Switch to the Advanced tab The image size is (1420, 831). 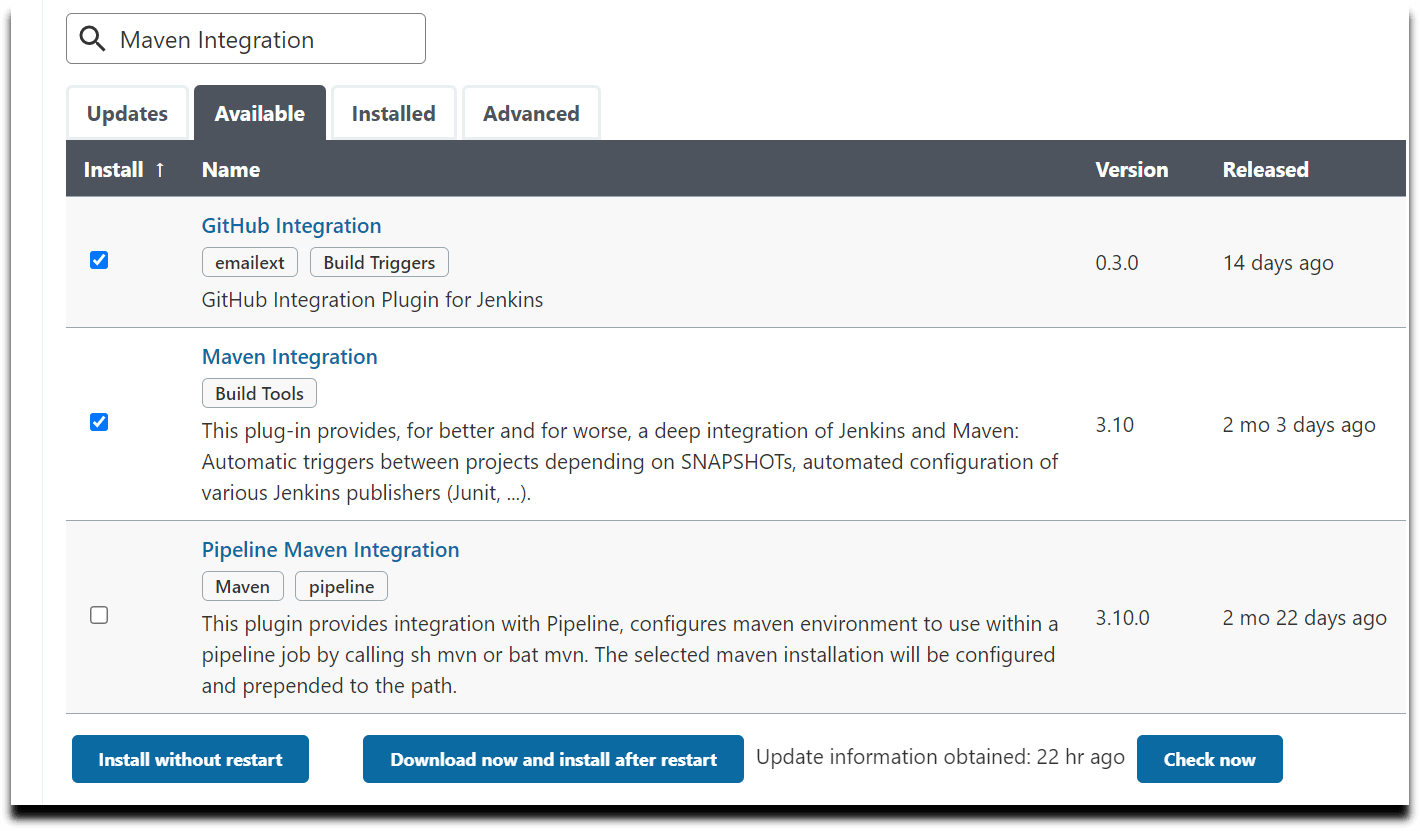tap(531, 113)
